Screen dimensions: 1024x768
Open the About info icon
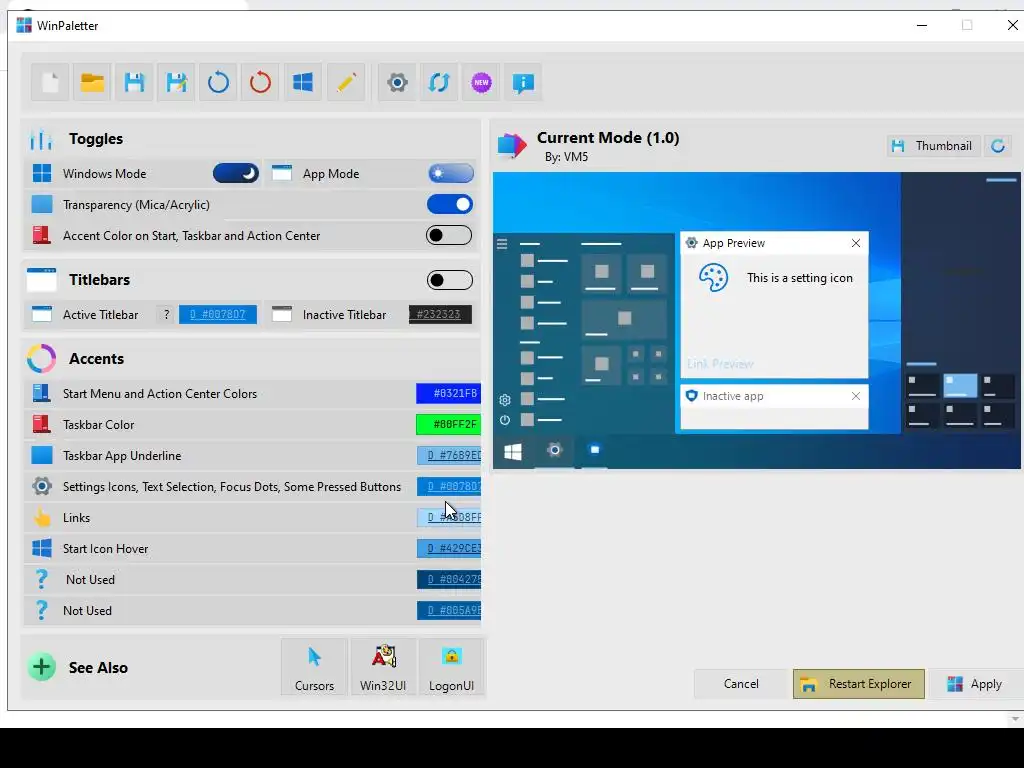(x=523, y=83)
